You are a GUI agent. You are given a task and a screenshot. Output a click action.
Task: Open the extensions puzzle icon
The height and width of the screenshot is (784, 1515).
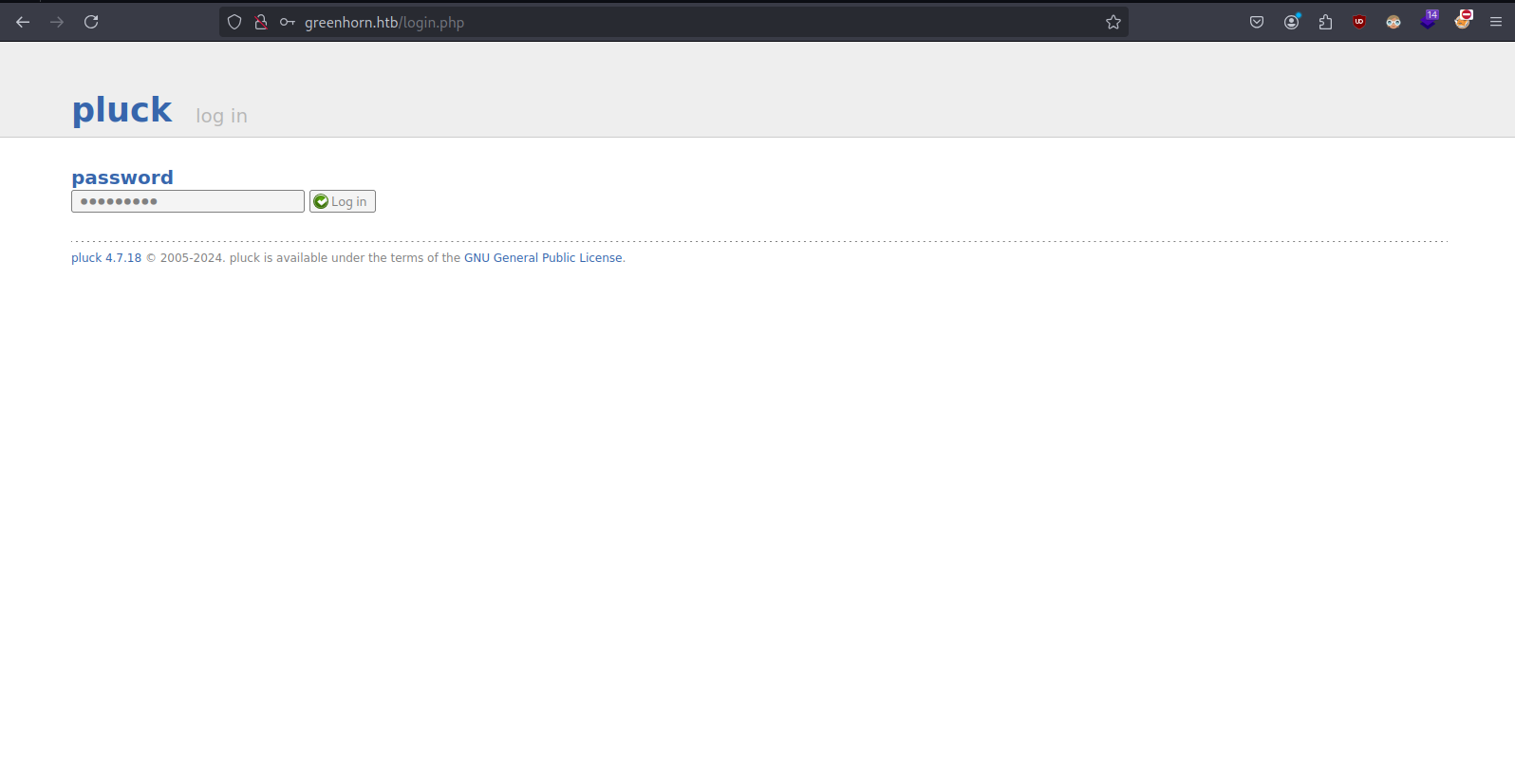coord(1325,22)
